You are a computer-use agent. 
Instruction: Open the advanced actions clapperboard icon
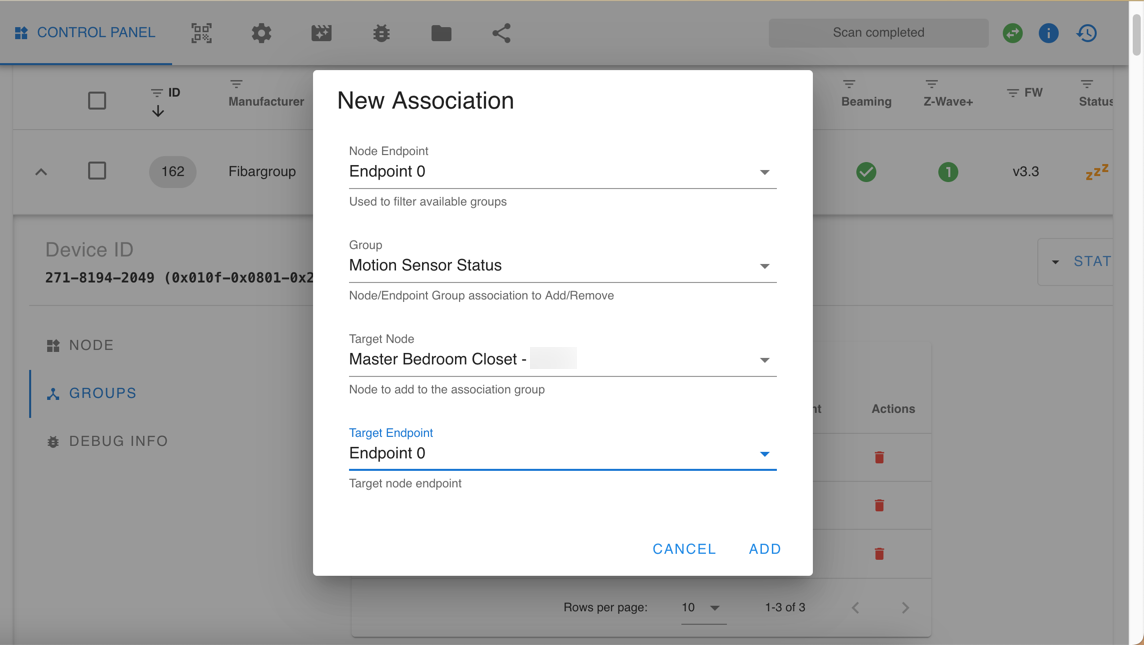click(x=321, y=32)
